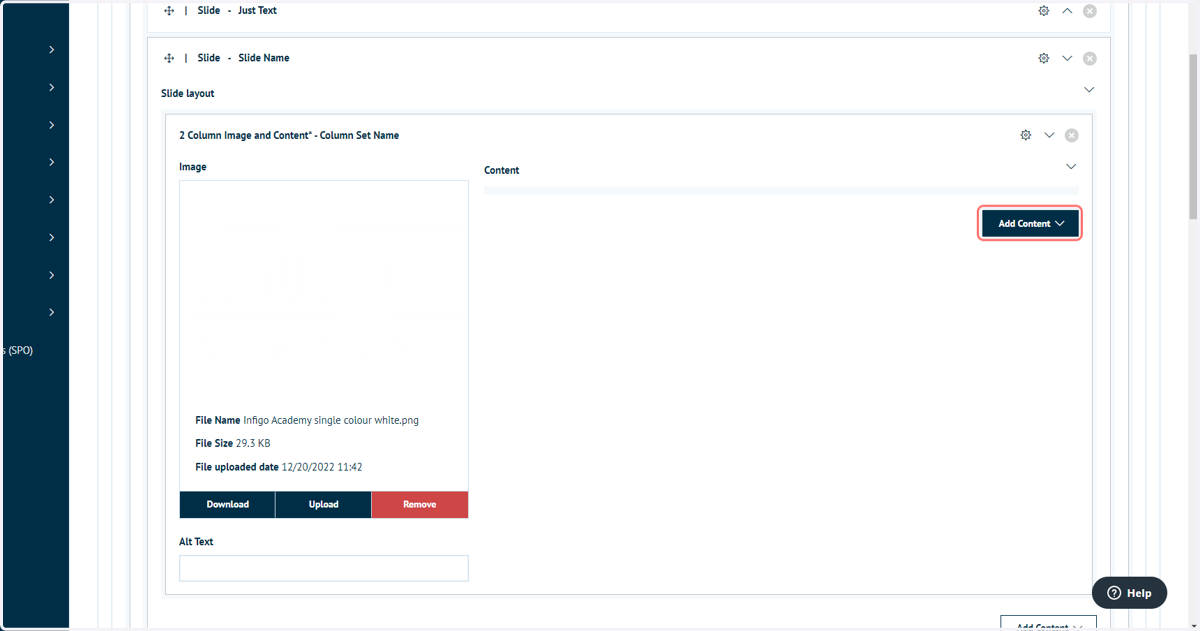Focus the Alt Text input field
Screen dimensions: 1200x631
tap(324, 568)
